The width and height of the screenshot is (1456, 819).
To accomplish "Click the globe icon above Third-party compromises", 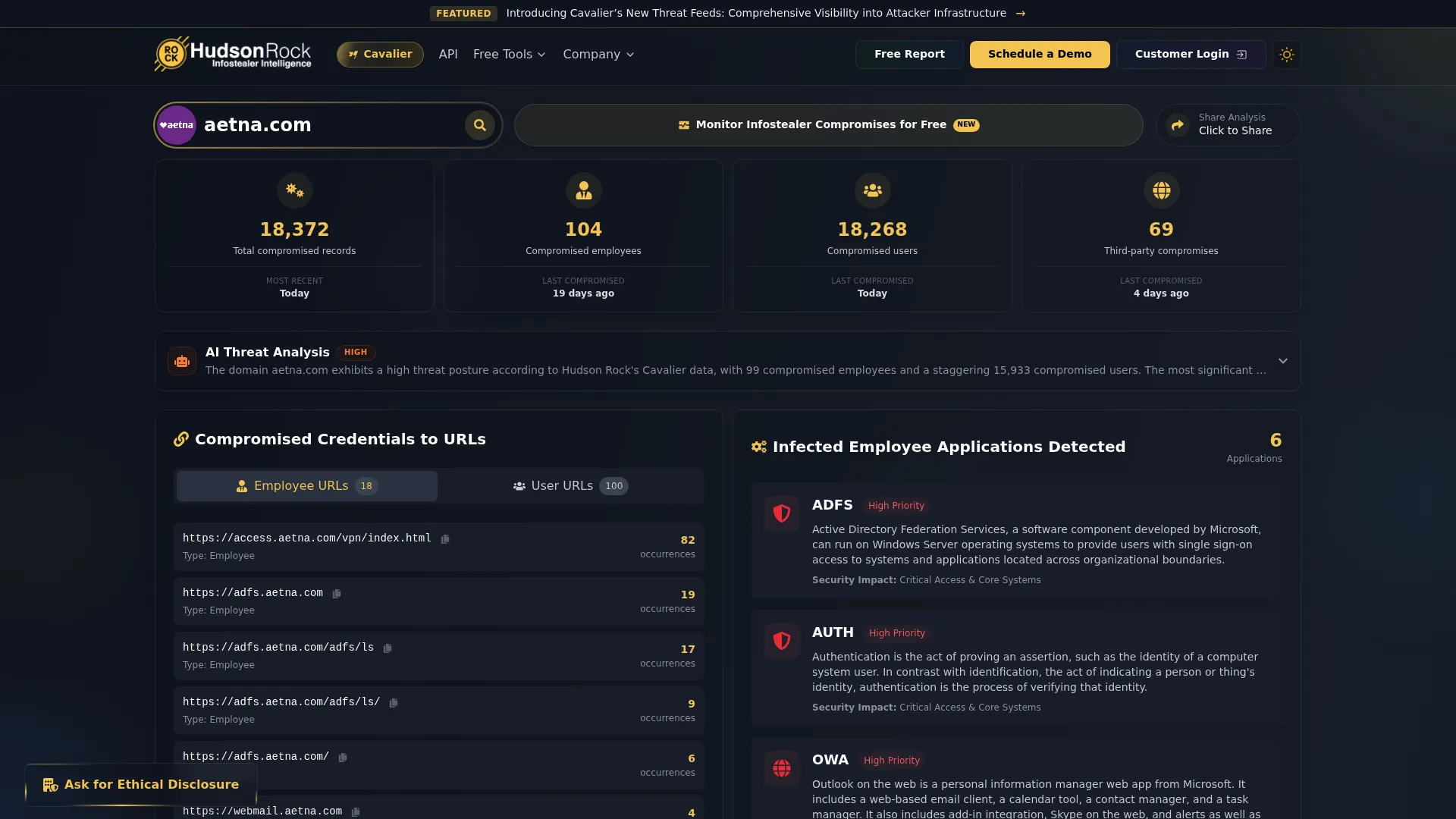I will 1161,190.
